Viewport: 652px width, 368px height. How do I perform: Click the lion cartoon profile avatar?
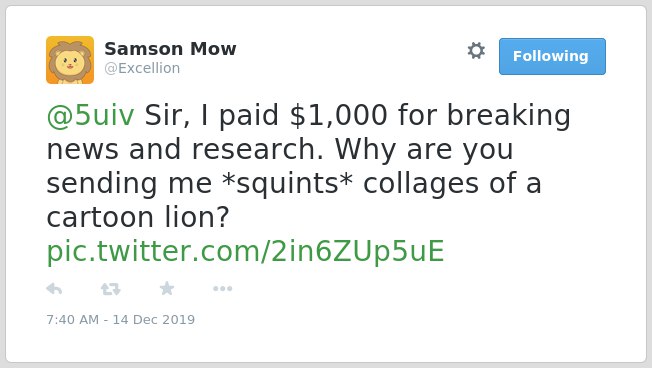coord(70,60)
